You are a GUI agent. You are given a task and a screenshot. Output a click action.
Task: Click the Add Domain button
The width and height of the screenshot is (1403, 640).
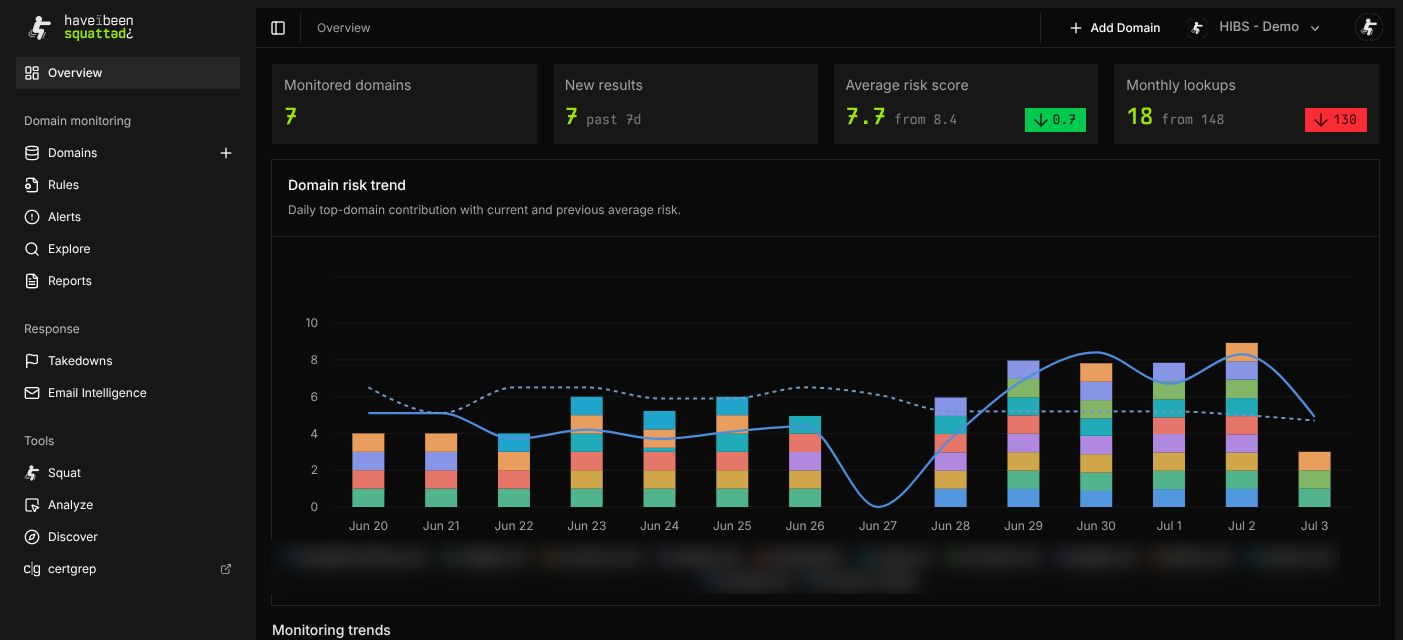coord(1114,28)
